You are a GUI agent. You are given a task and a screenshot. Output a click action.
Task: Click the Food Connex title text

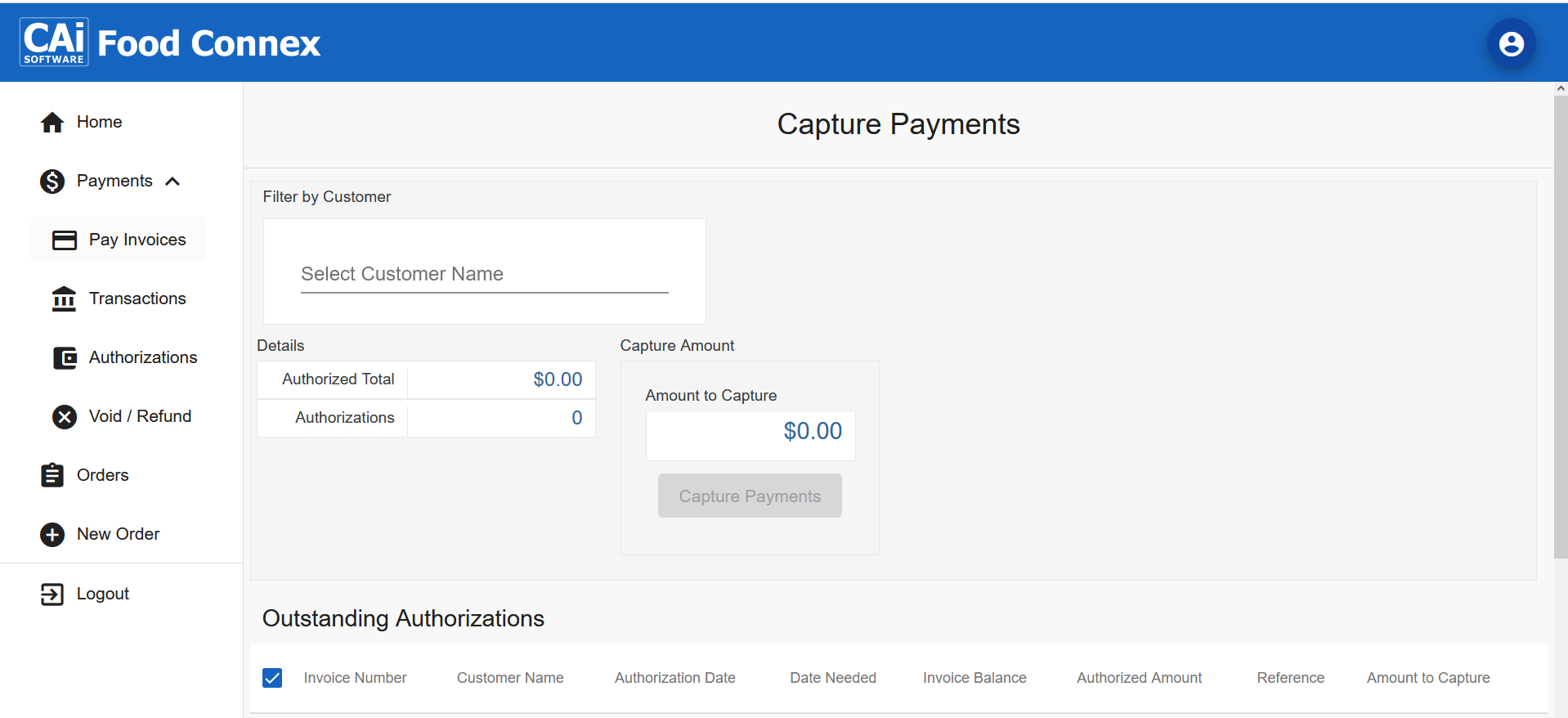(208, 43)
